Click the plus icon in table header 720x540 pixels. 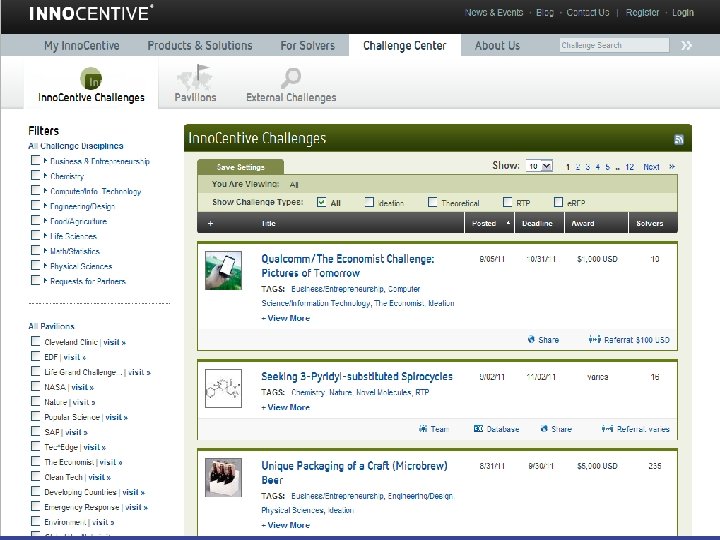pos(210,224)
